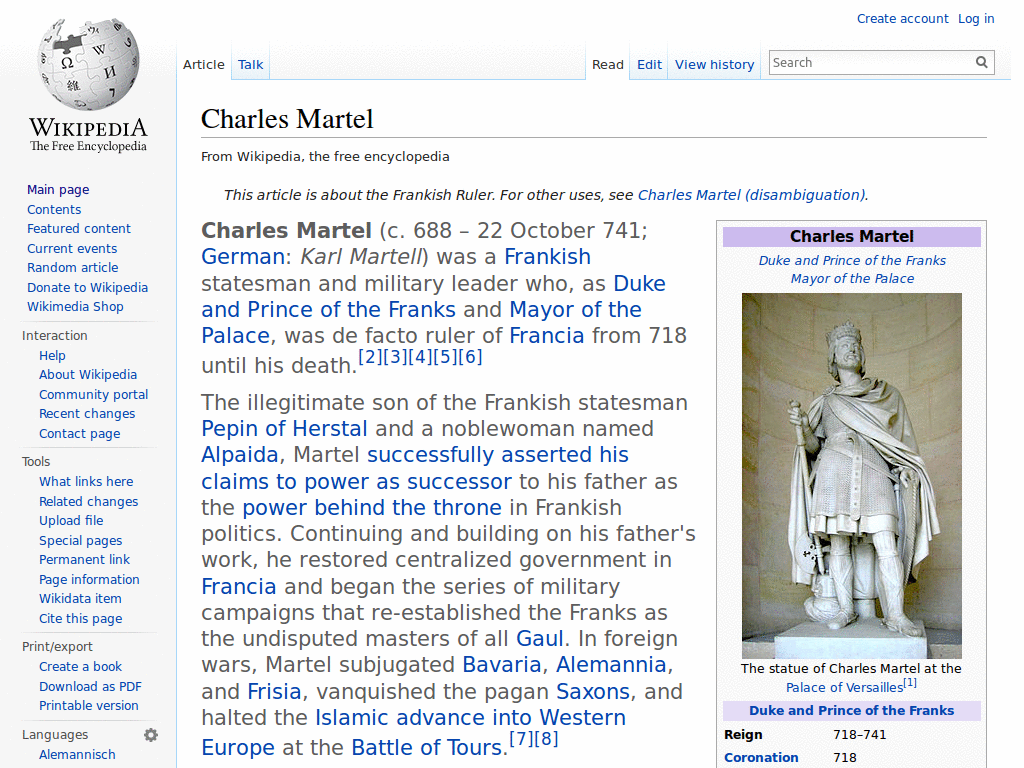Open language settings gear icon
This screenshot has width=1024, height=768.
click(x=151, y=735)
